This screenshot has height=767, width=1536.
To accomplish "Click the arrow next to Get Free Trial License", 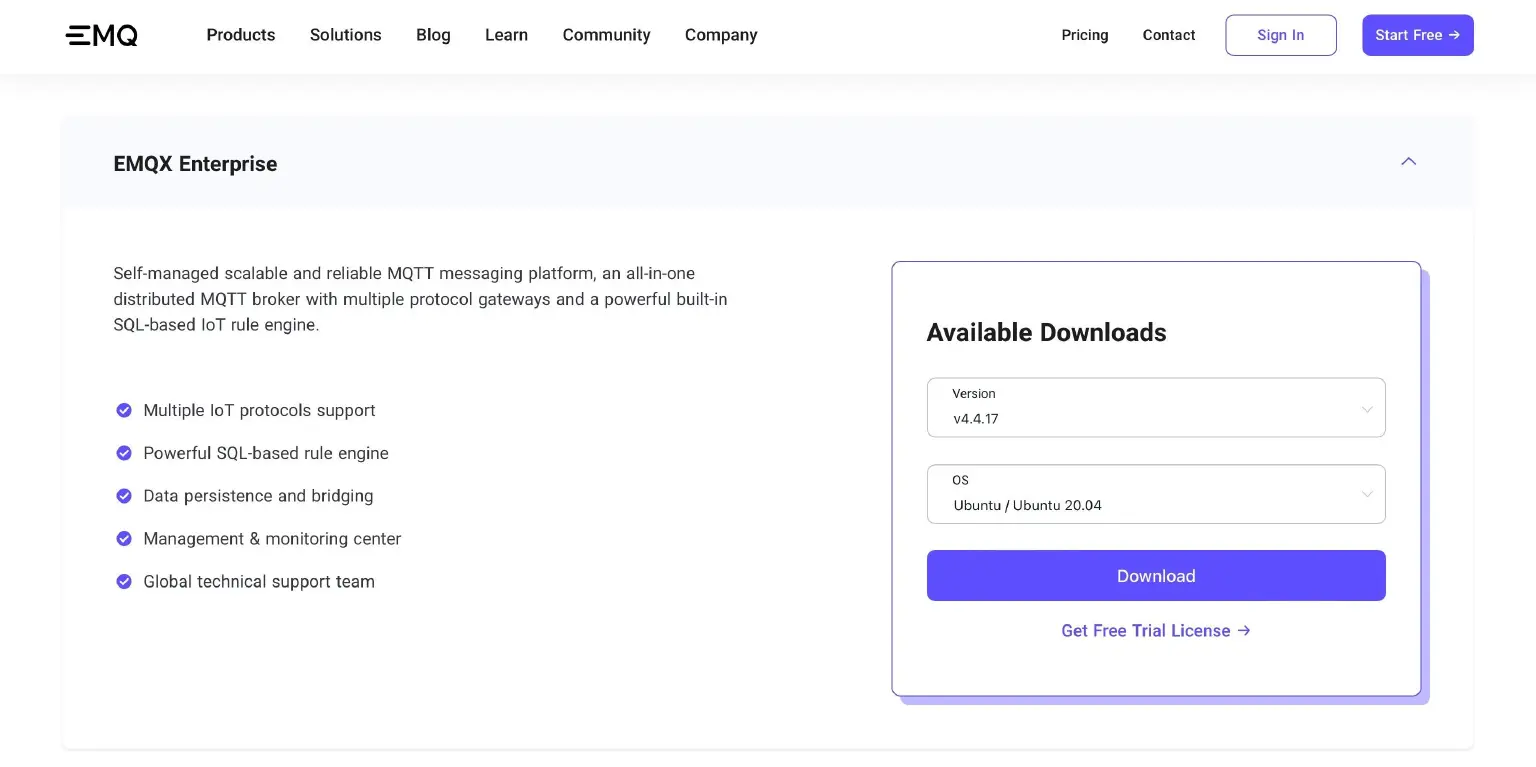I will [1243, 630].
